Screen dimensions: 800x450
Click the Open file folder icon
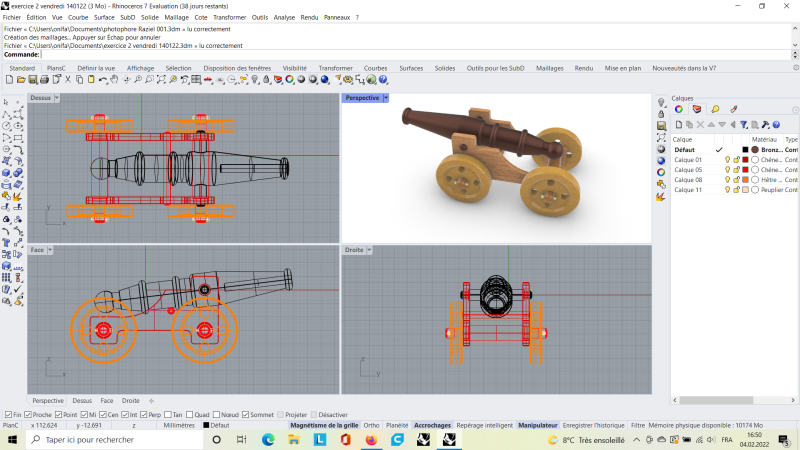(21, 80)
